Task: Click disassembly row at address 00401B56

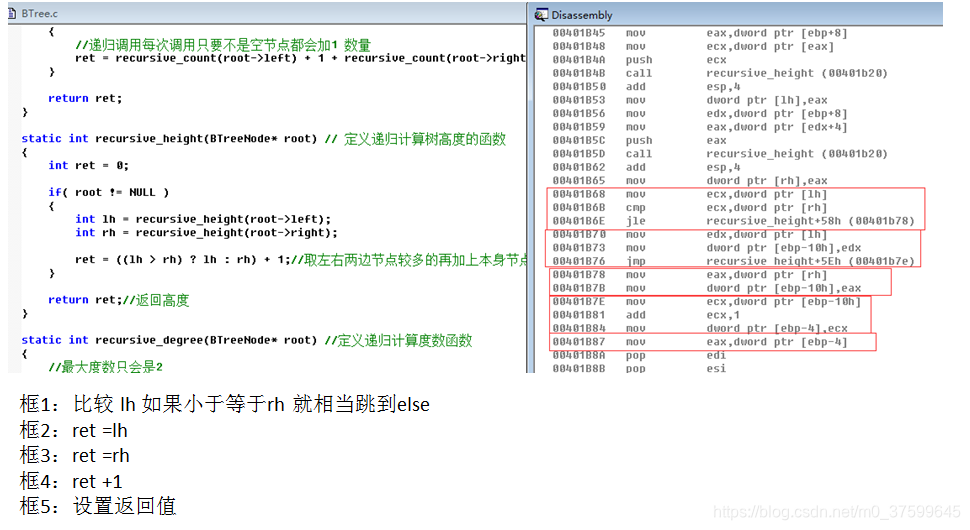Action: pos(700,114)
